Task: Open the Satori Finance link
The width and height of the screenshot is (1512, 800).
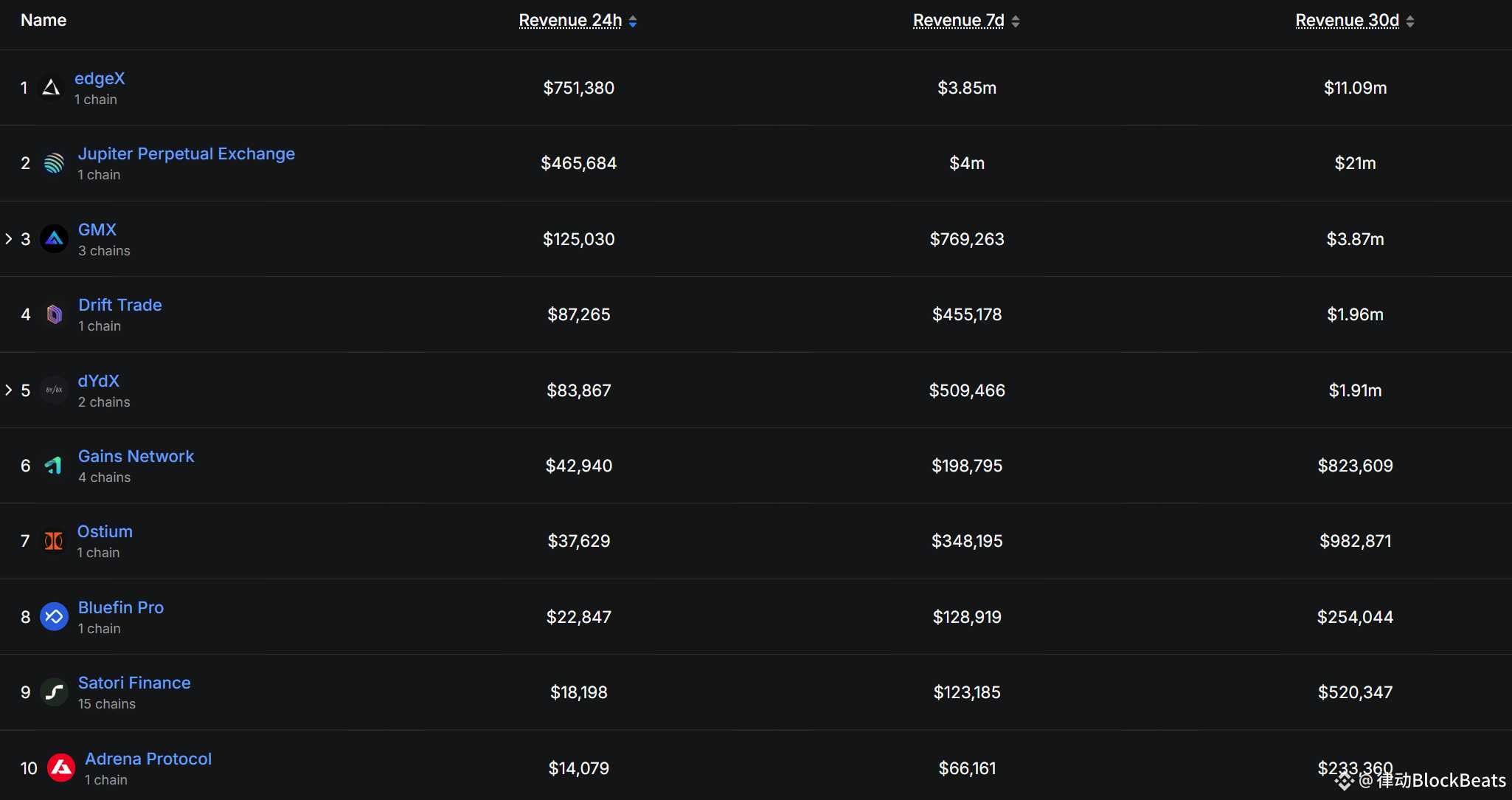Action: (134, 683)
